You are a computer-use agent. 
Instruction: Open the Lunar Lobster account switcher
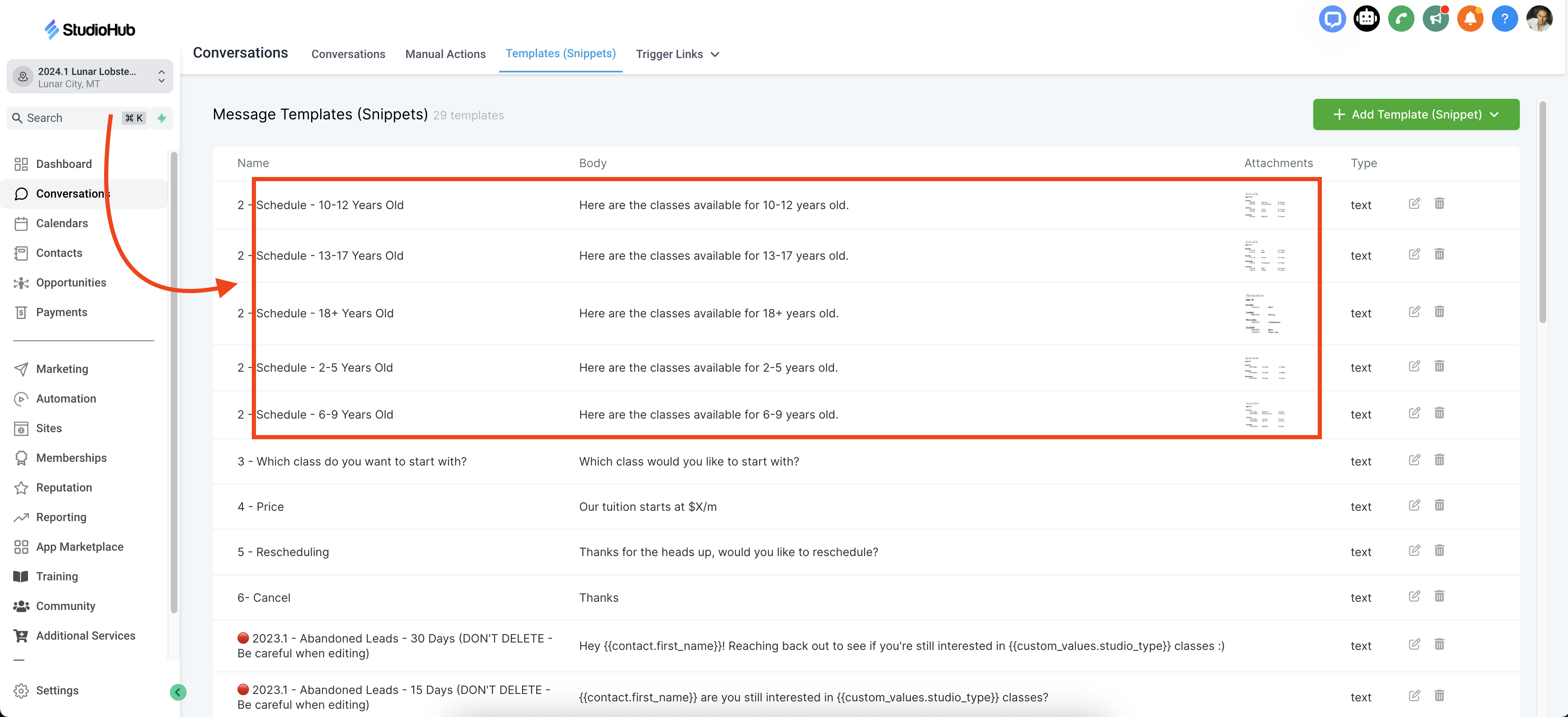(89, 77)
